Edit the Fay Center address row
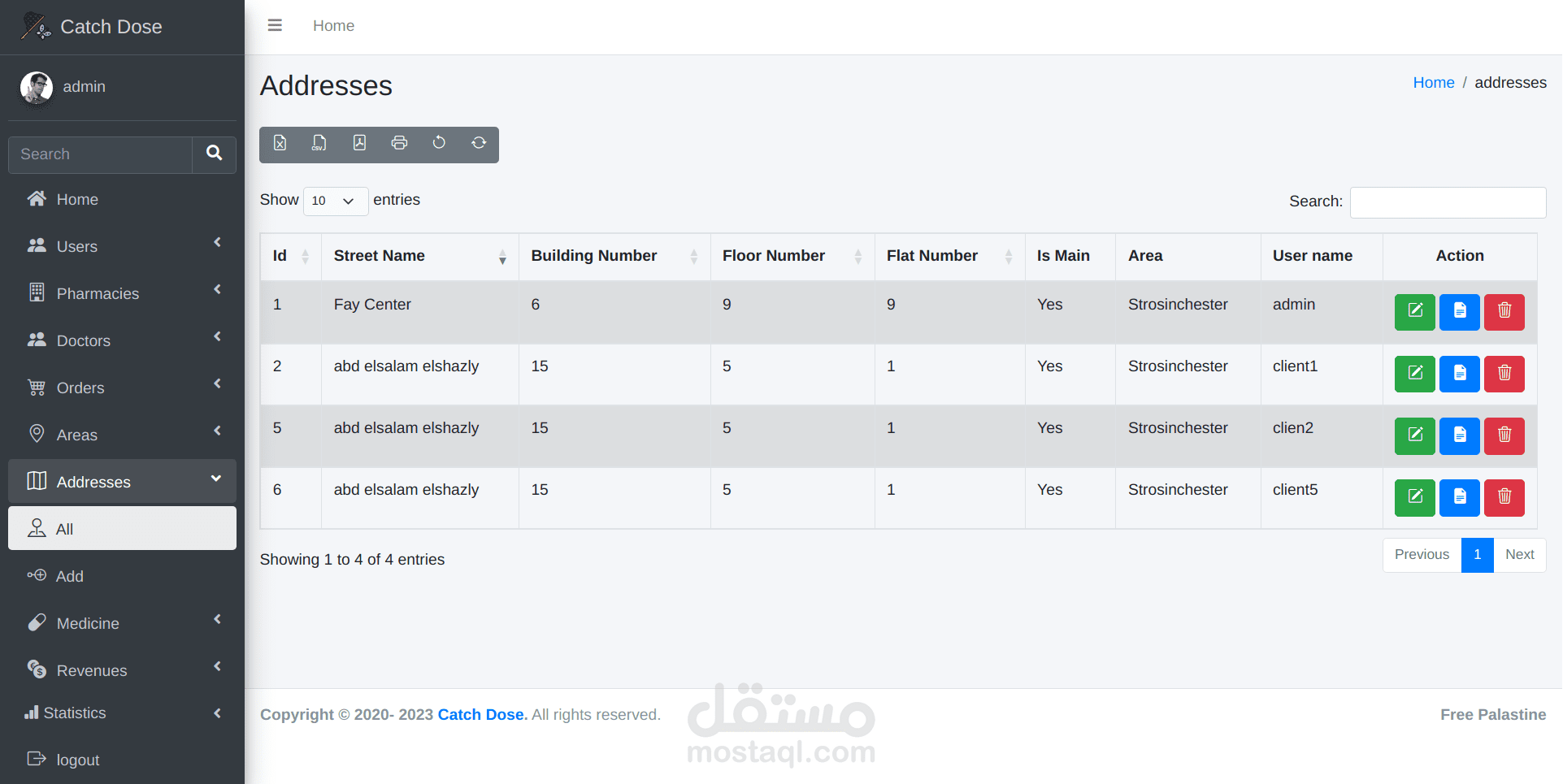This screenshot has height=784, width=1563. 1414,311
